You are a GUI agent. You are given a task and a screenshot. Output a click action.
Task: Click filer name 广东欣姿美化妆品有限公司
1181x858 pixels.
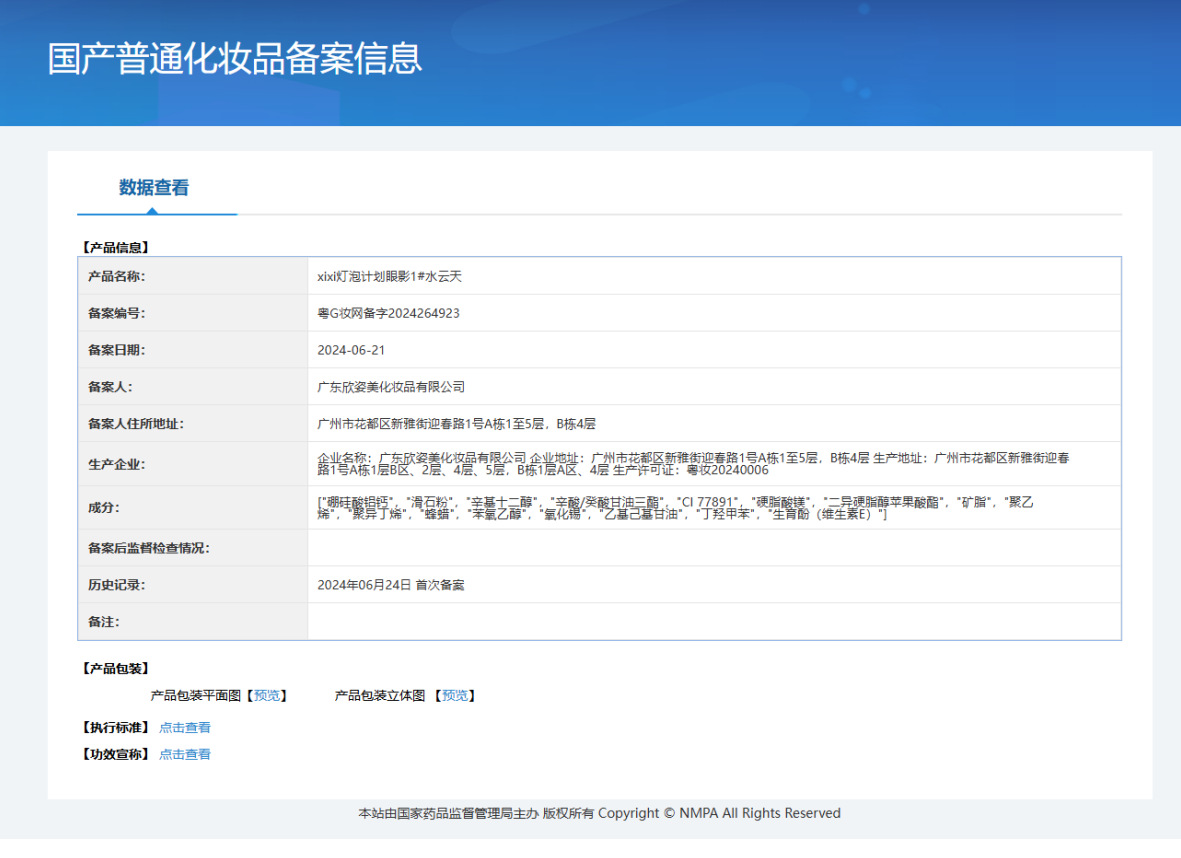point(391,387)
